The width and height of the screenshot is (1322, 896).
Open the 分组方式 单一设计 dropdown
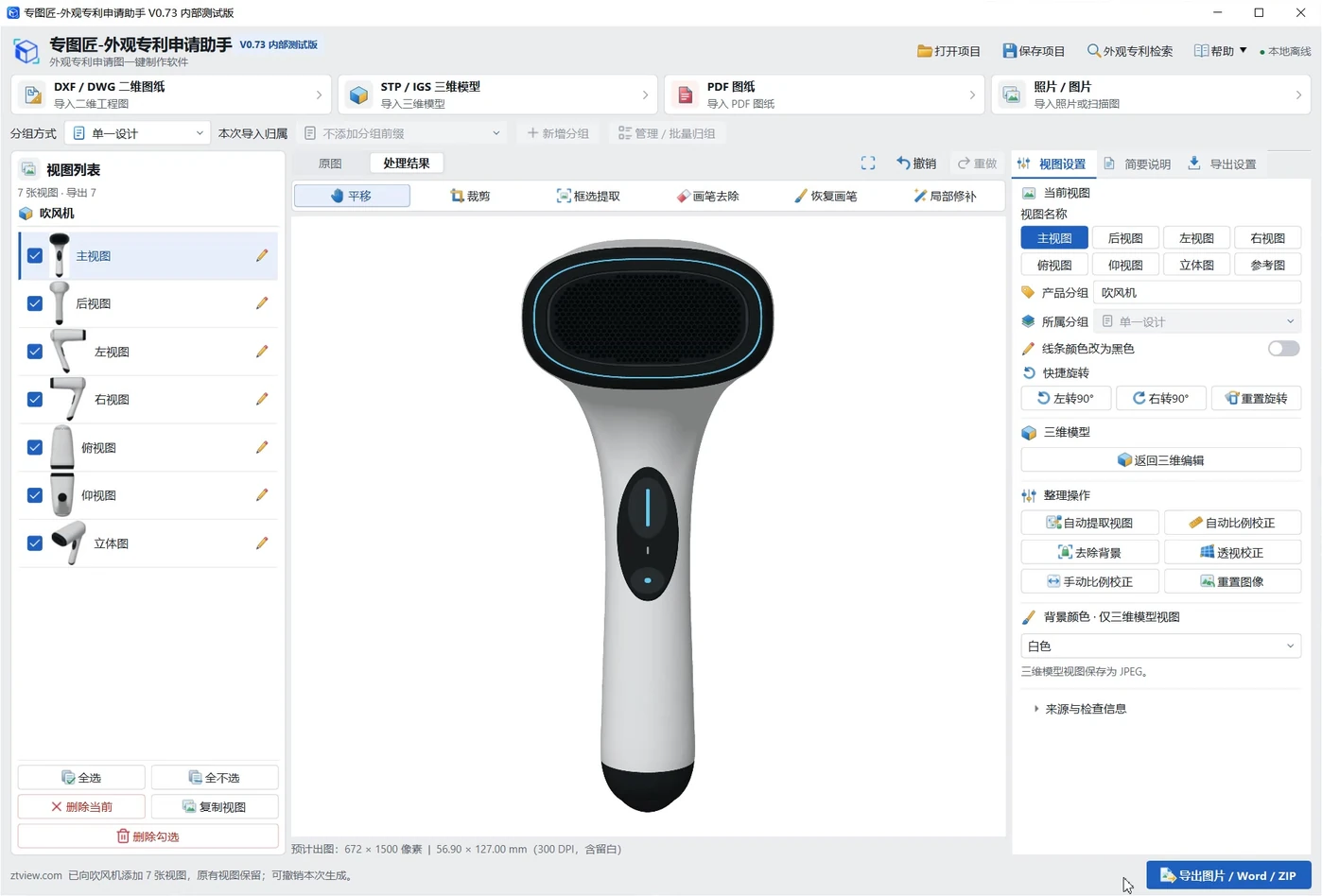click(138, 133)
